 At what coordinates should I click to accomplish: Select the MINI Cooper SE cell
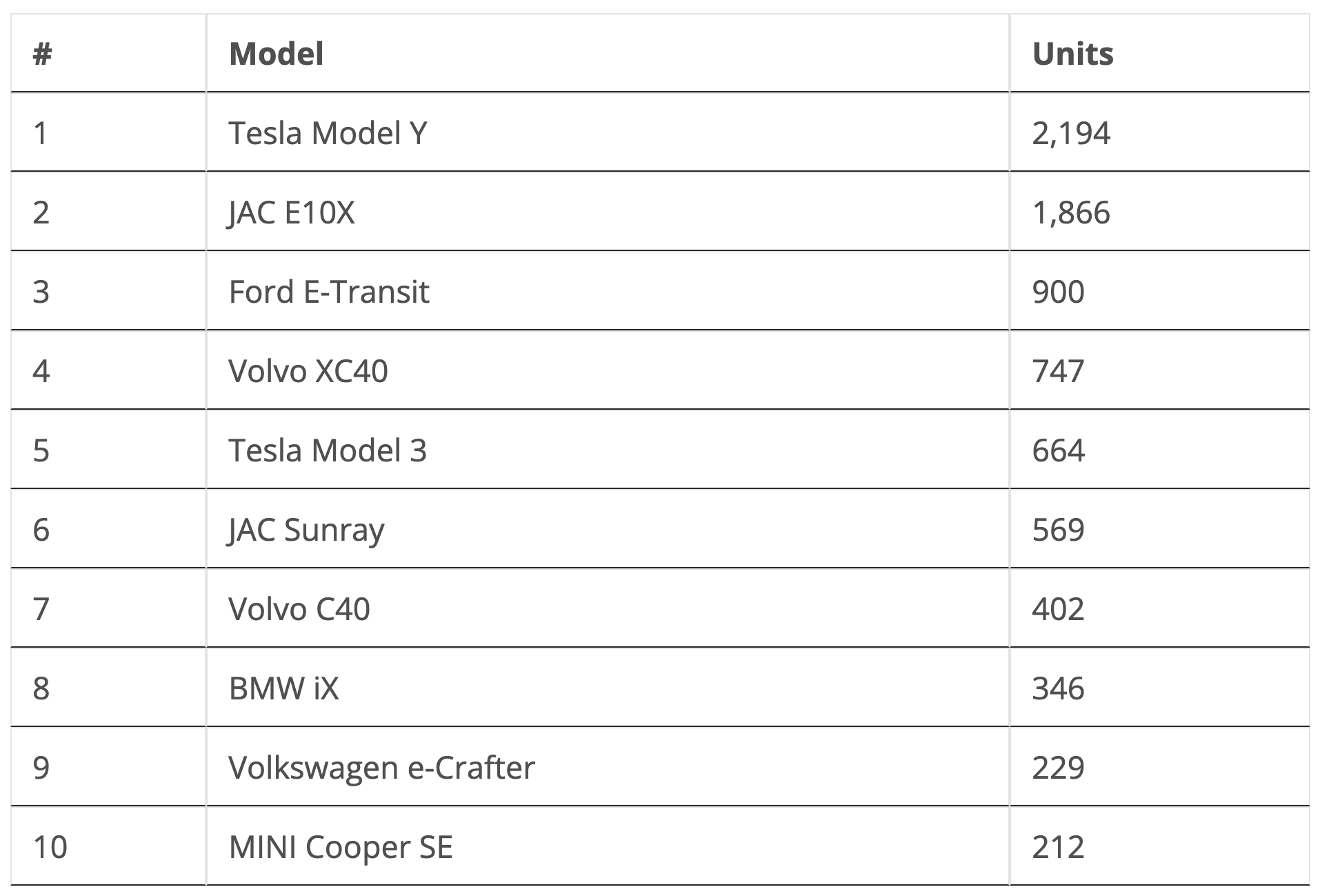[341, 847]
